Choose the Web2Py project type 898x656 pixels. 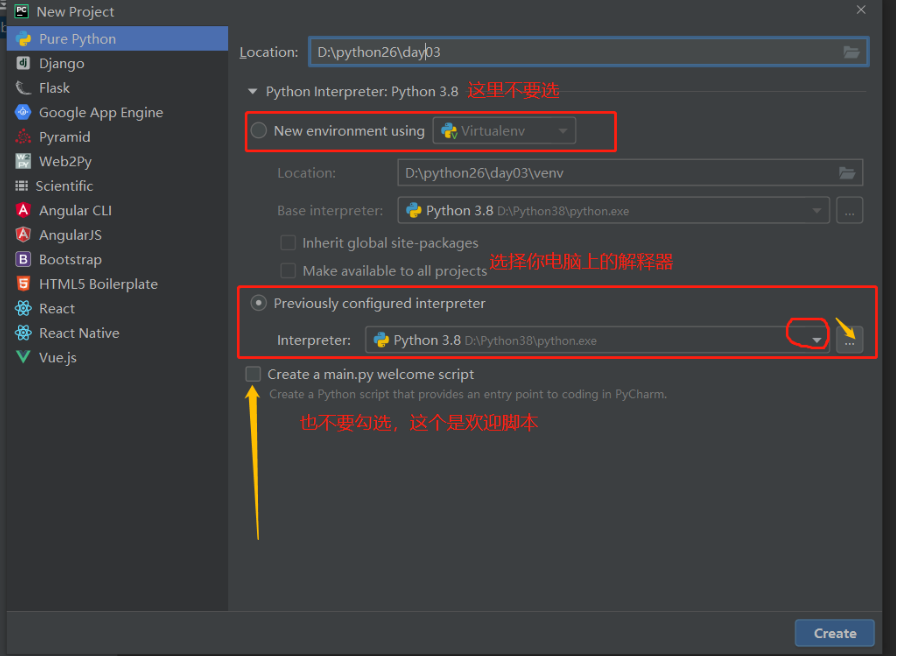(x=117, y=162)
